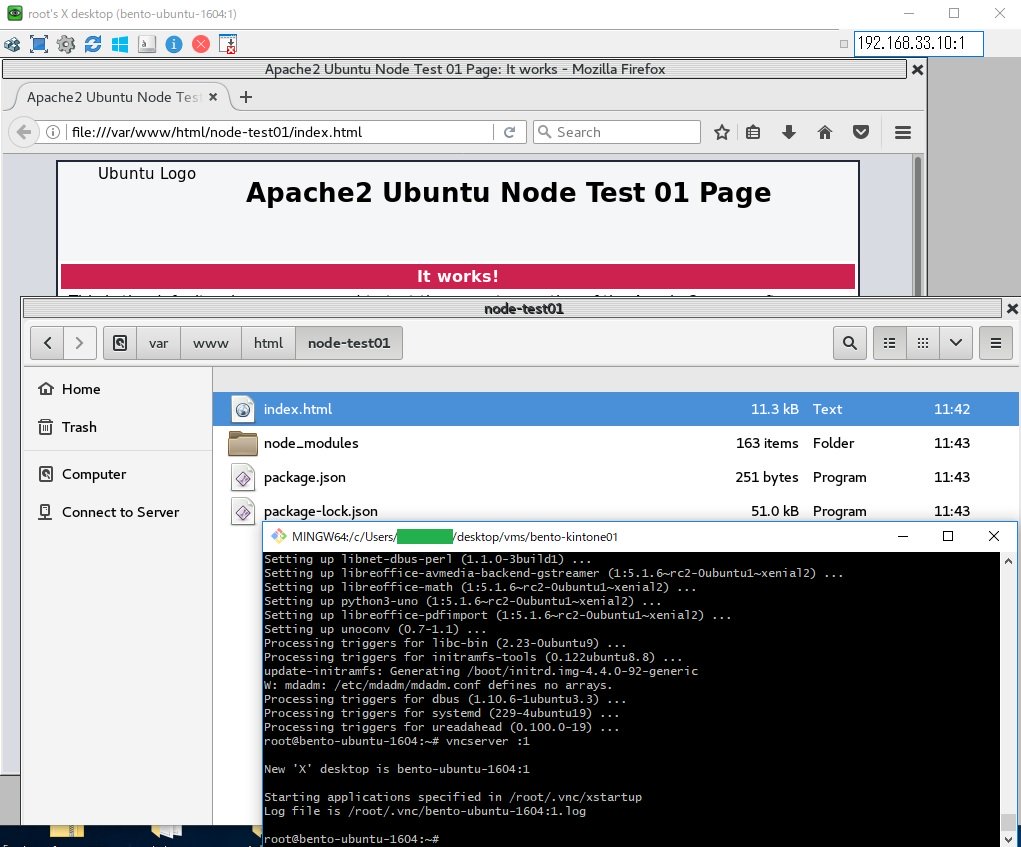The width and height of the screenshot is (1021, 847).
Task: Click the Ubuntu Logo placeholder text
Action: click(x=147, y=173)
